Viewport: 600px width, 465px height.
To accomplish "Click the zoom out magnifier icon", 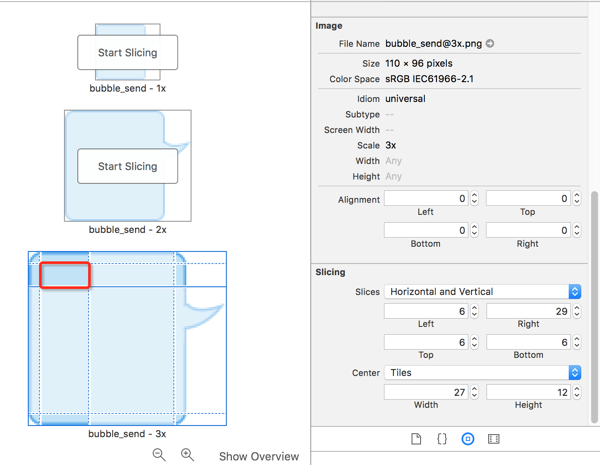I will (x=159, y=455).
